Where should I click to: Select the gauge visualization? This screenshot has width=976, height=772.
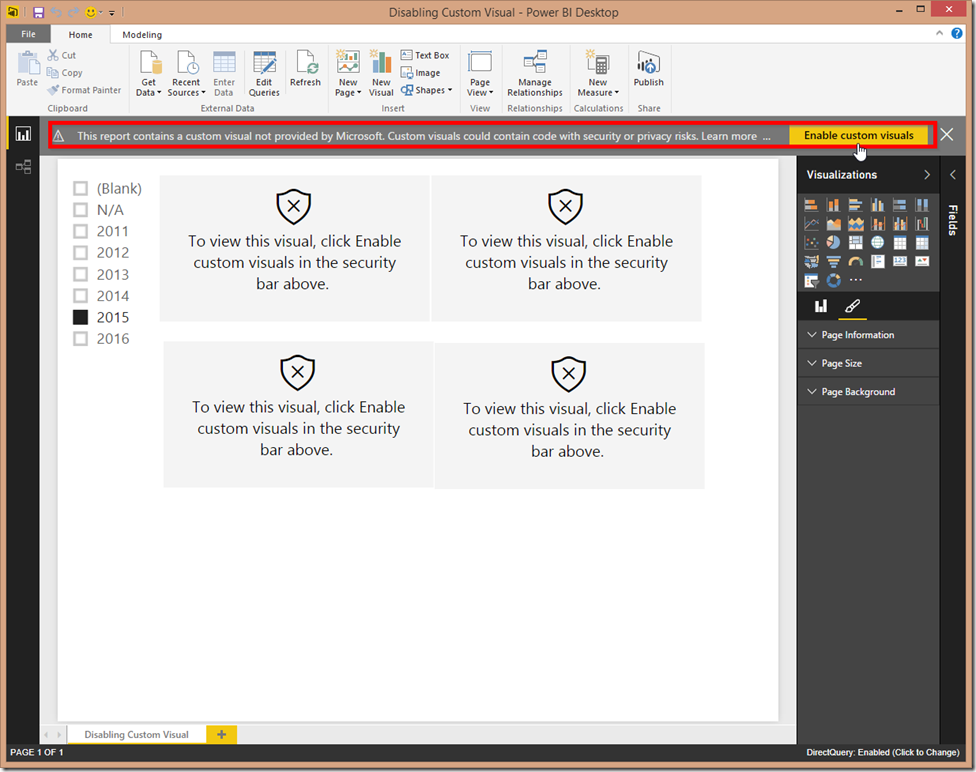point(856,261)
